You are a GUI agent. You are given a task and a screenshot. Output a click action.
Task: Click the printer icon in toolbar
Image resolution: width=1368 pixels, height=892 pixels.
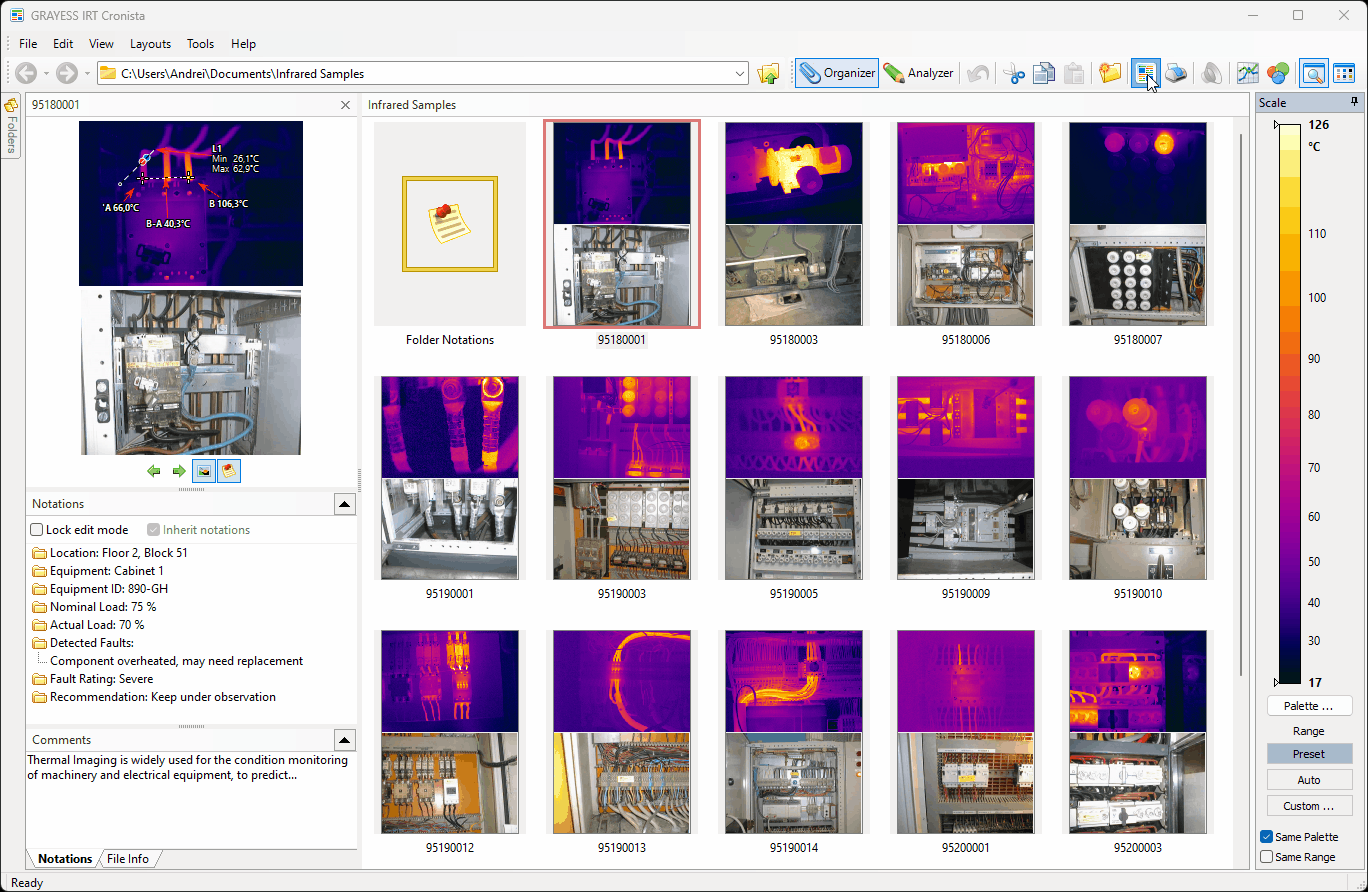coord(1176,73)
